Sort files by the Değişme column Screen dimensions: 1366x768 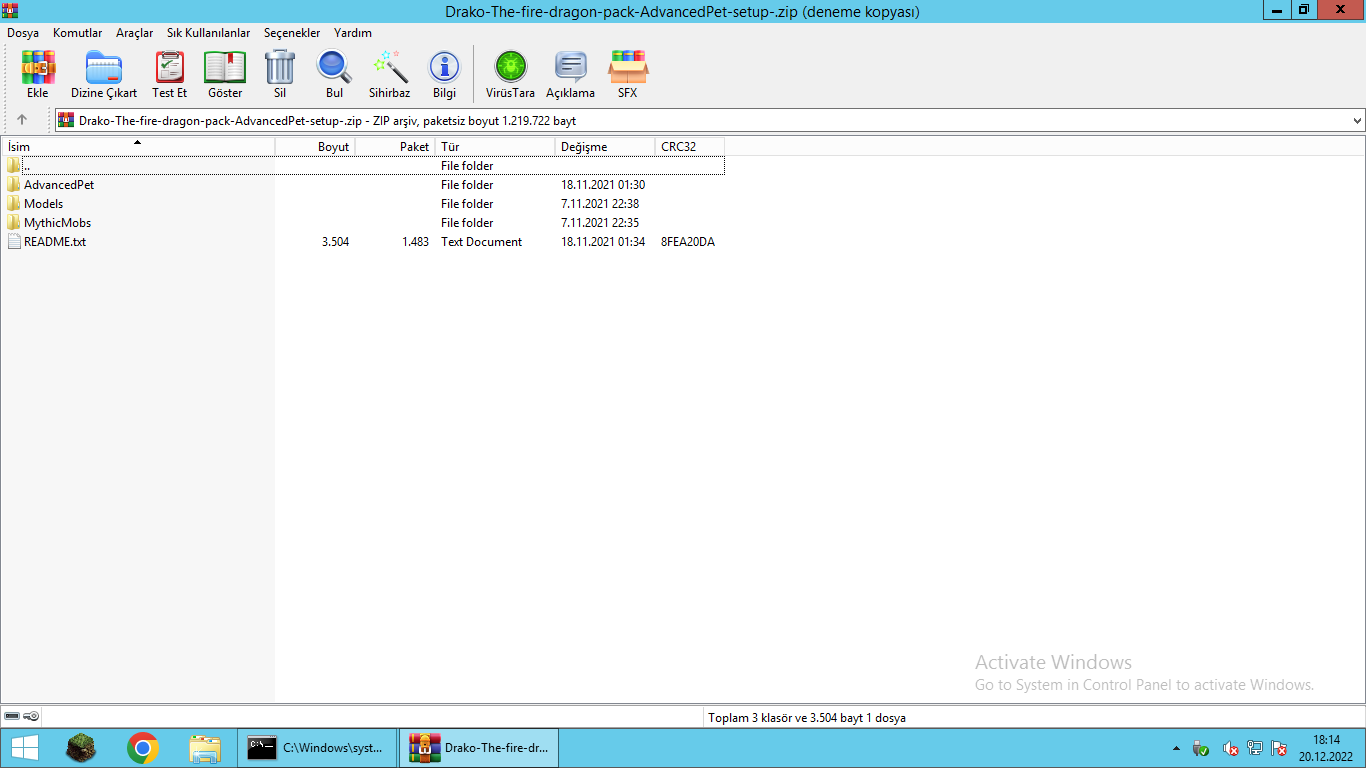[605, 147]
